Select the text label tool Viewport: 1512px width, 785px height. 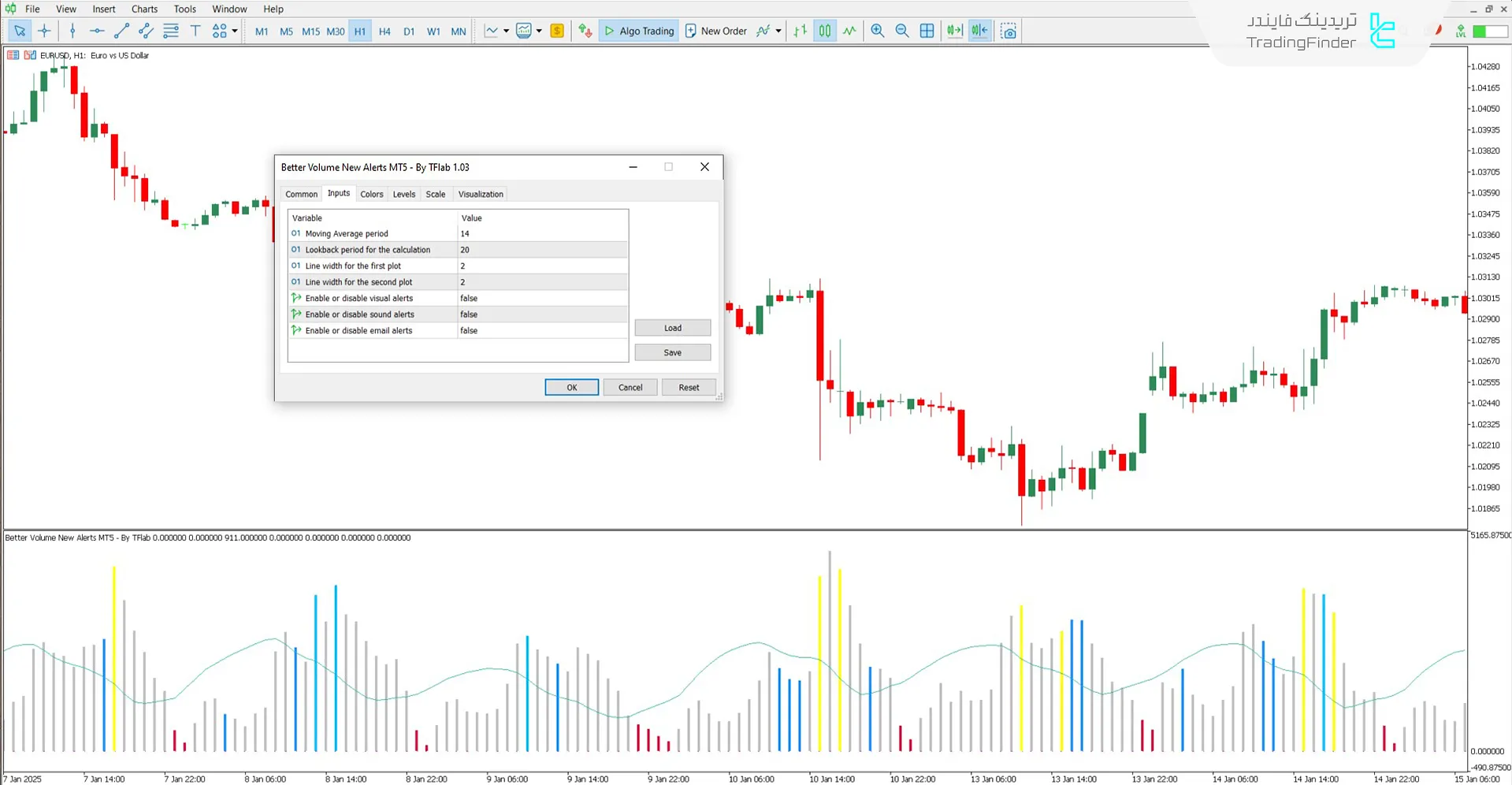(x=195, y=31)
